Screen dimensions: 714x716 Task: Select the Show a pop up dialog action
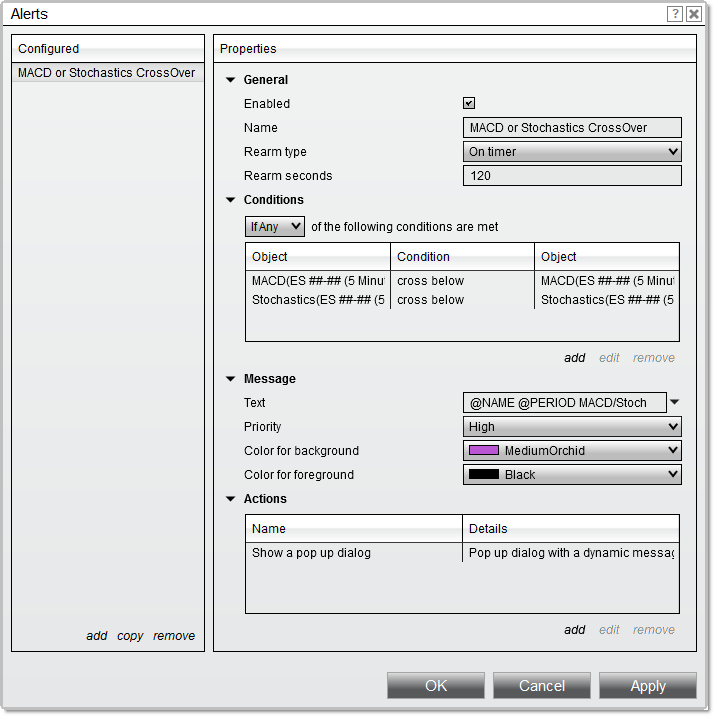click(353, 552)
